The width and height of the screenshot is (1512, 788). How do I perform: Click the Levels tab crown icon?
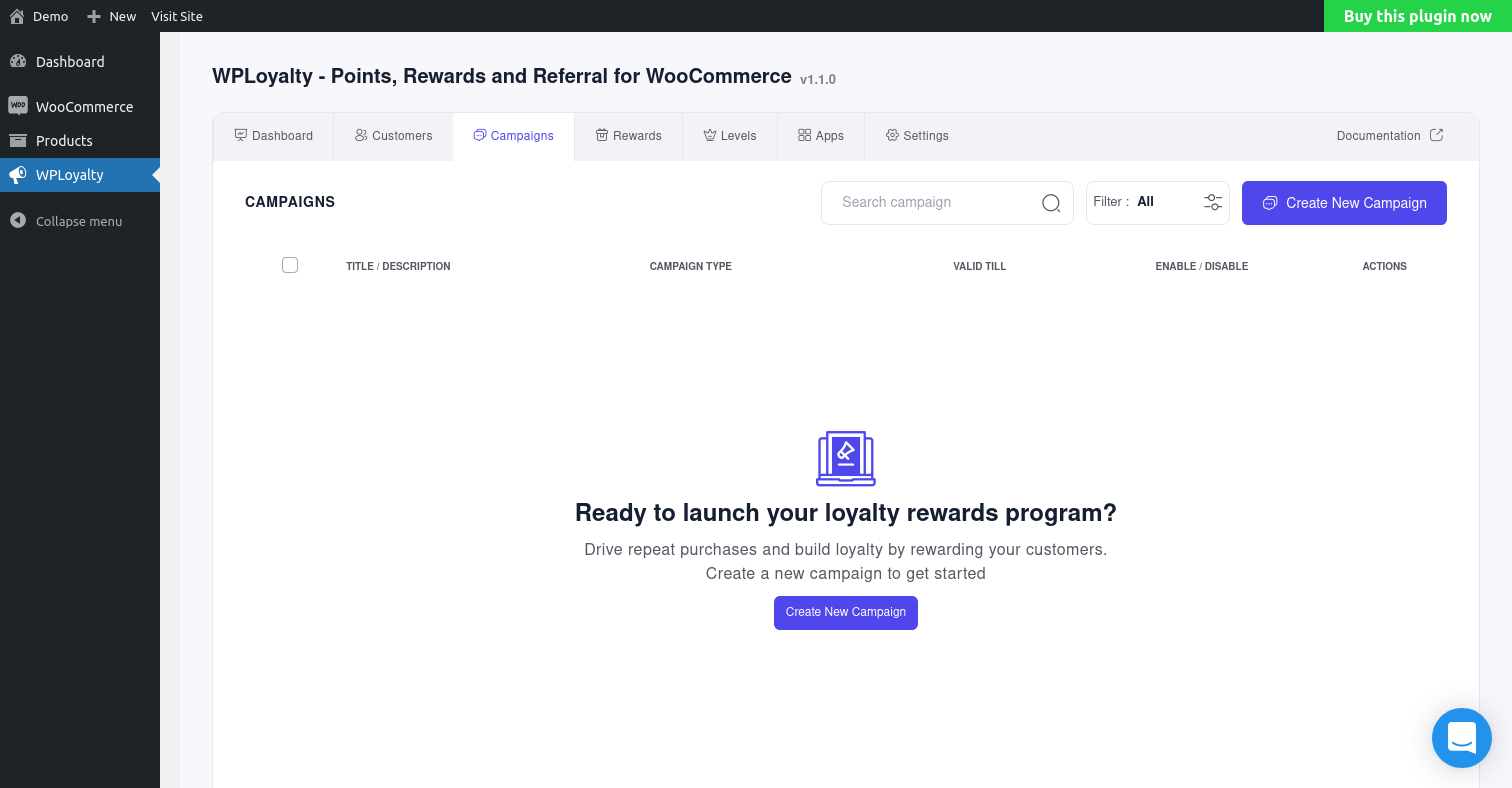point(710,135)
